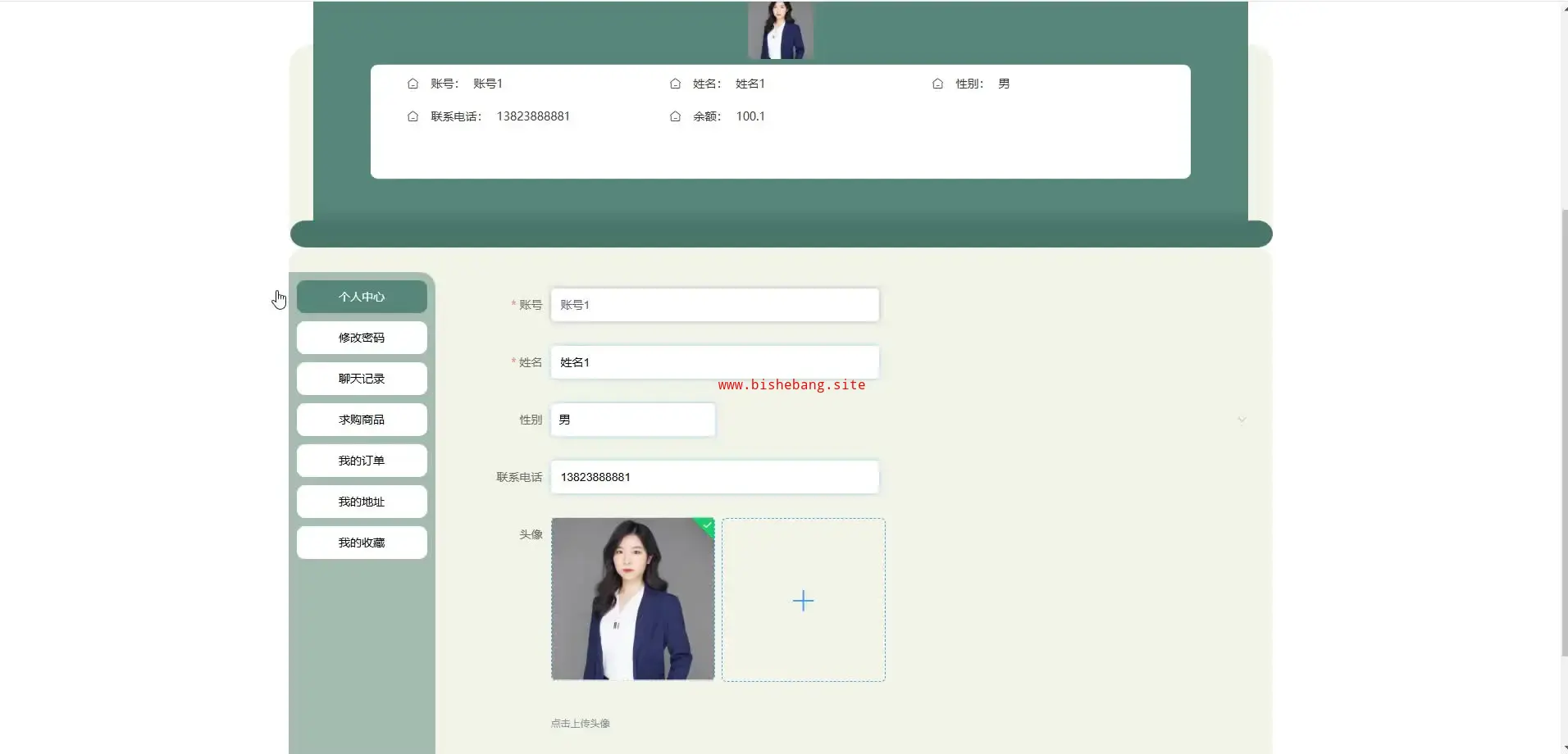The height and width of the screenshot is (754, 1568).
Task: Select 求购商品 in the sidebar
Action: tap(362, 420)
